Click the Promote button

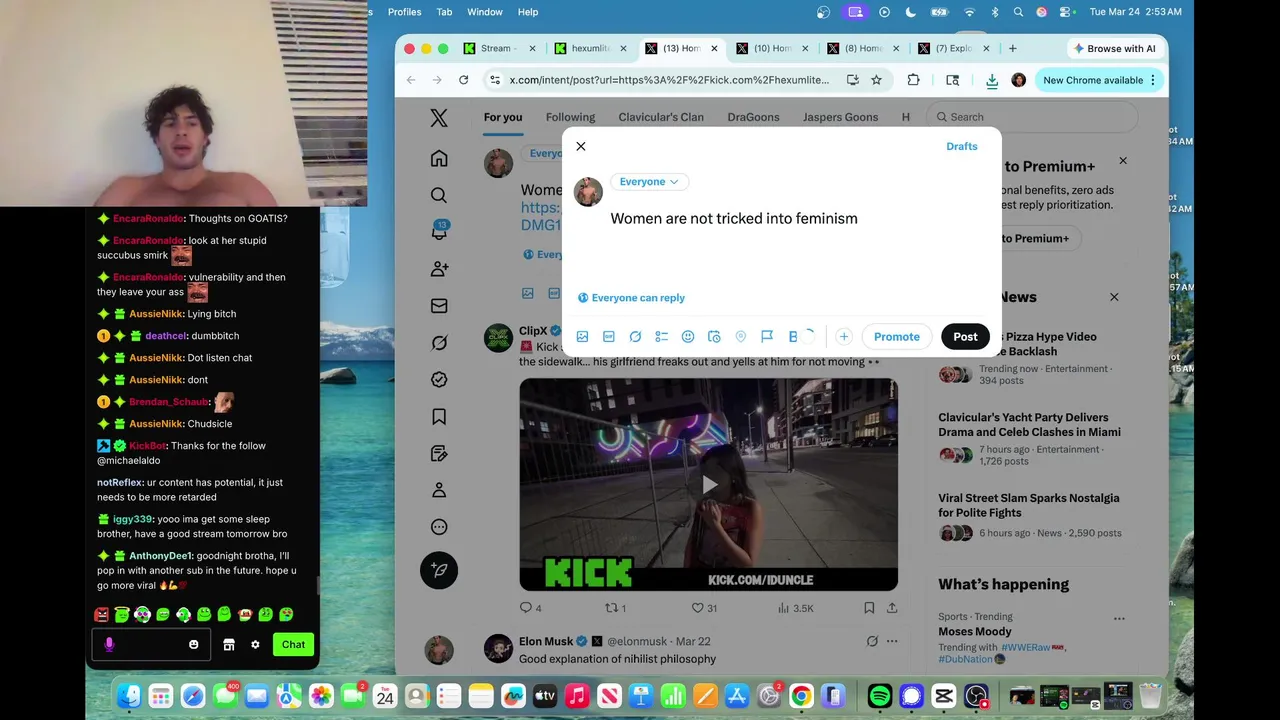[x=897, y=337]
